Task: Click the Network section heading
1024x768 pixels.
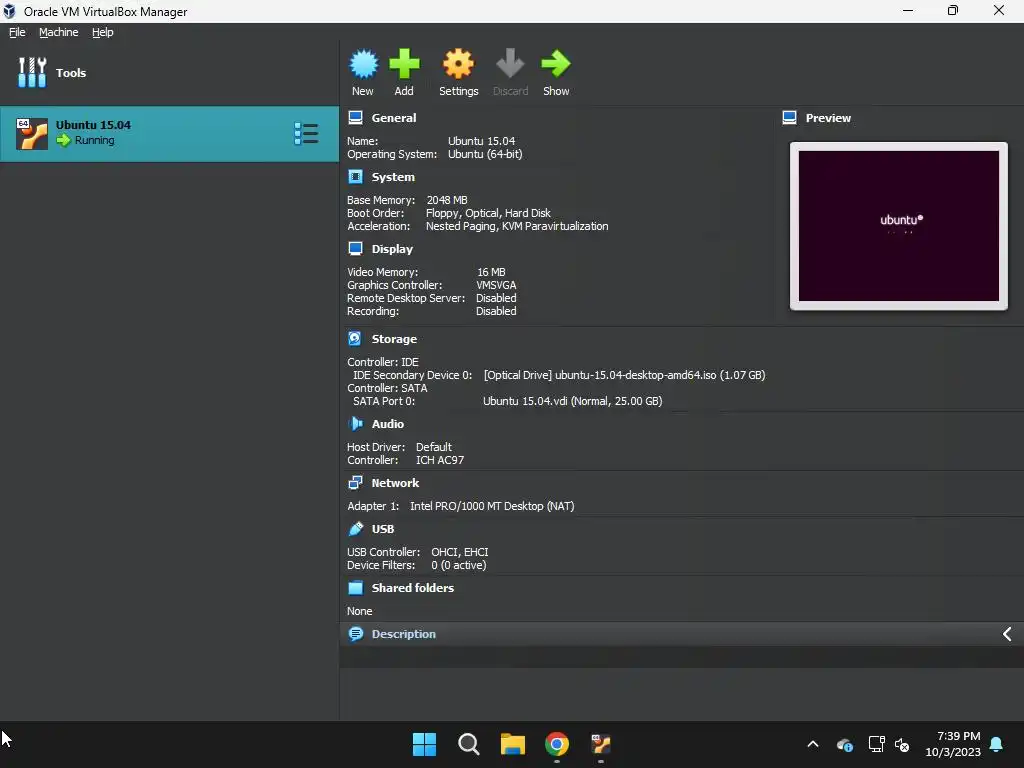Action: (395, 483)
